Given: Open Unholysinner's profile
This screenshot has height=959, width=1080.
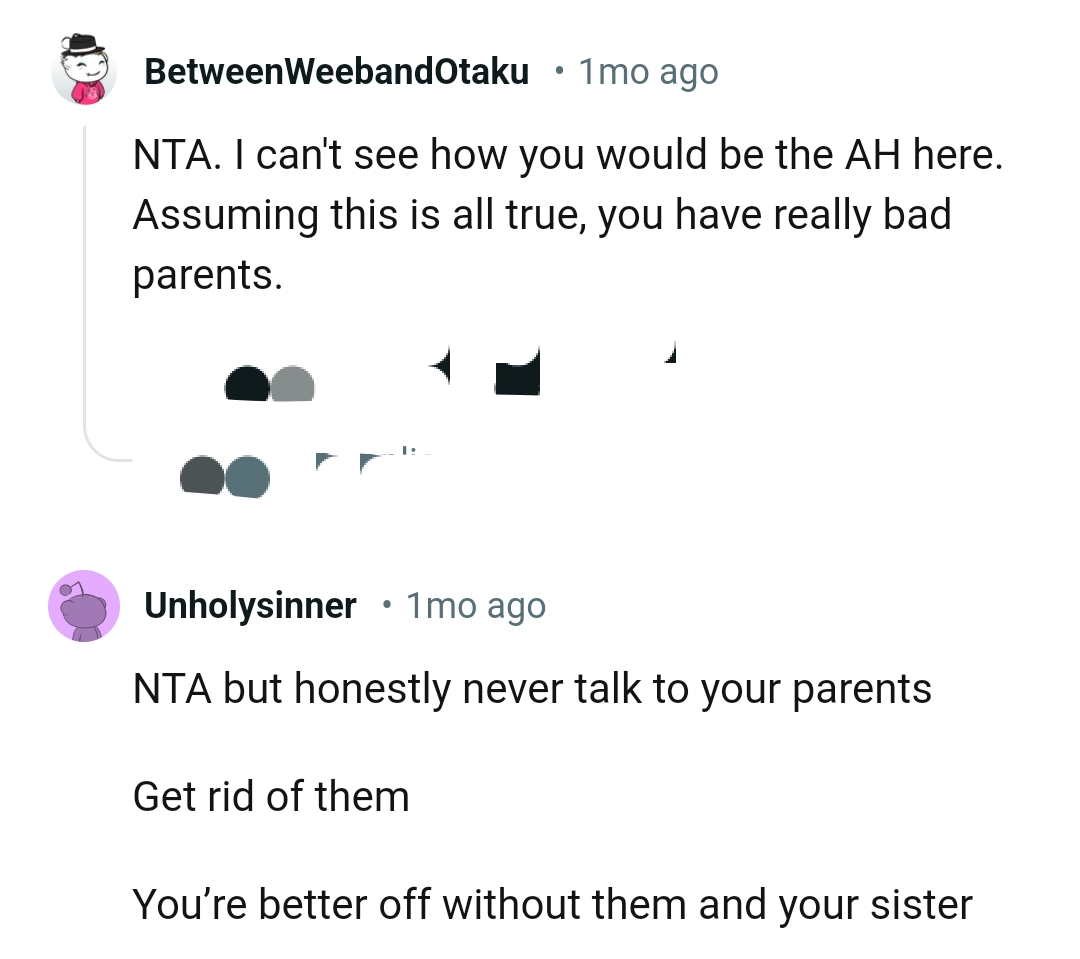Looking at the screenshot, I should click(x=251, y=604).
